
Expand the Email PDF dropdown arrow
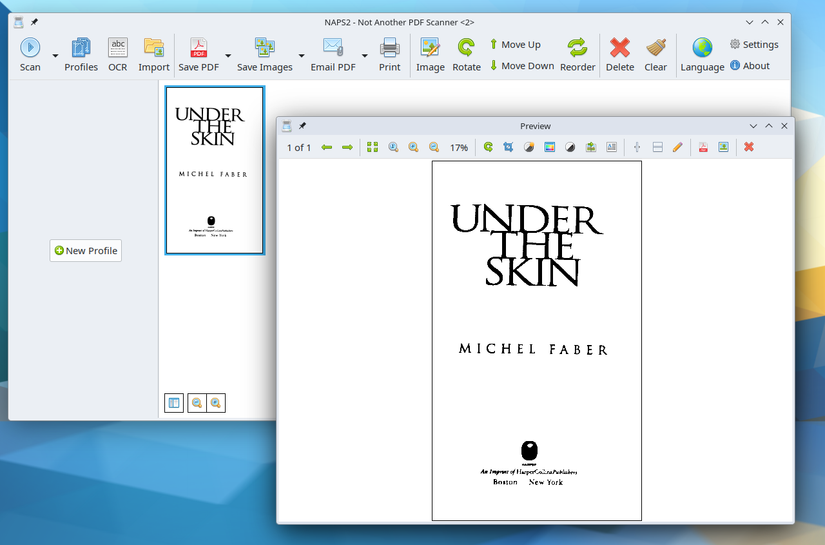point(365,55)
